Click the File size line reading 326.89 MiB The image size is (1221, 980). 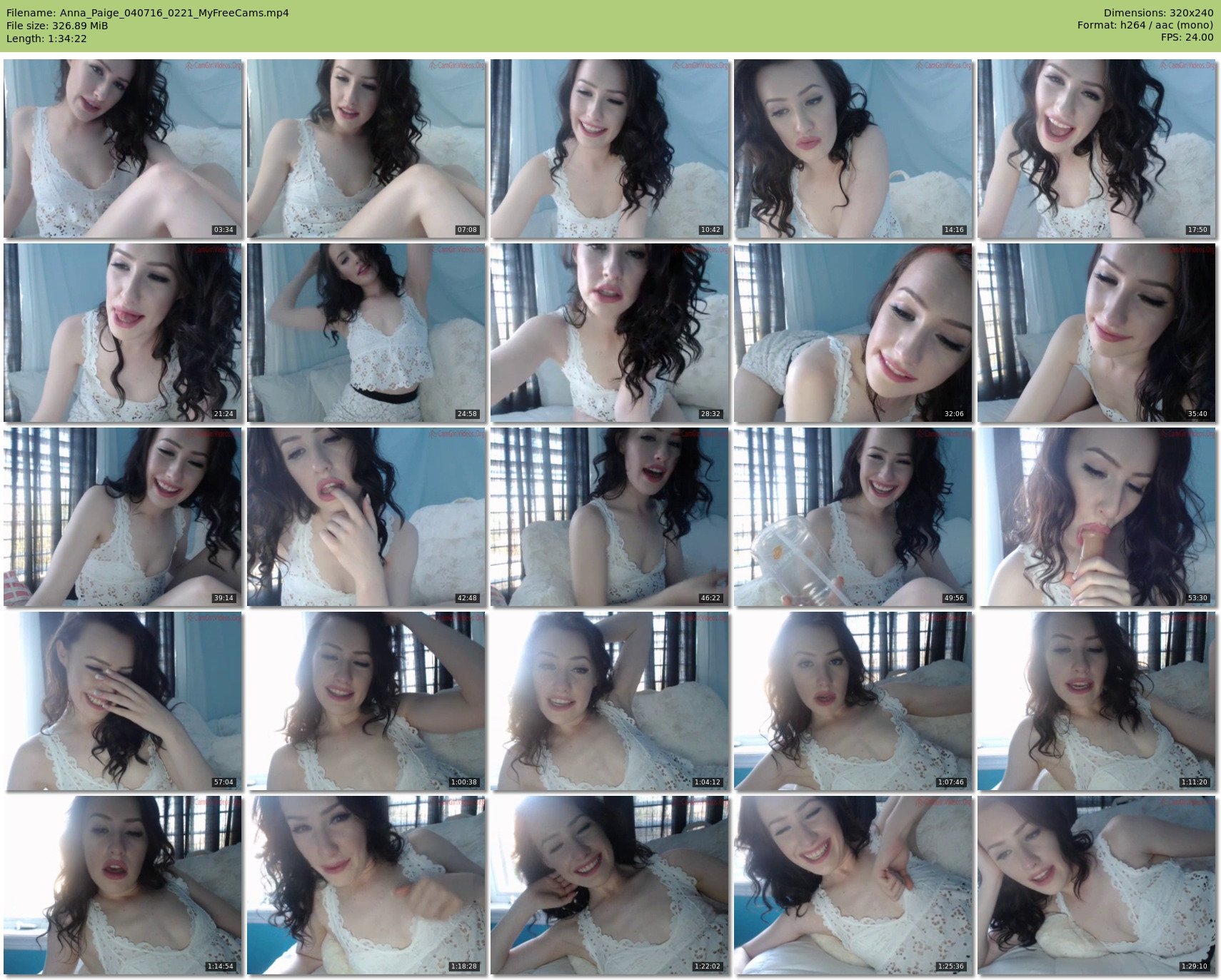pos(57,26)
